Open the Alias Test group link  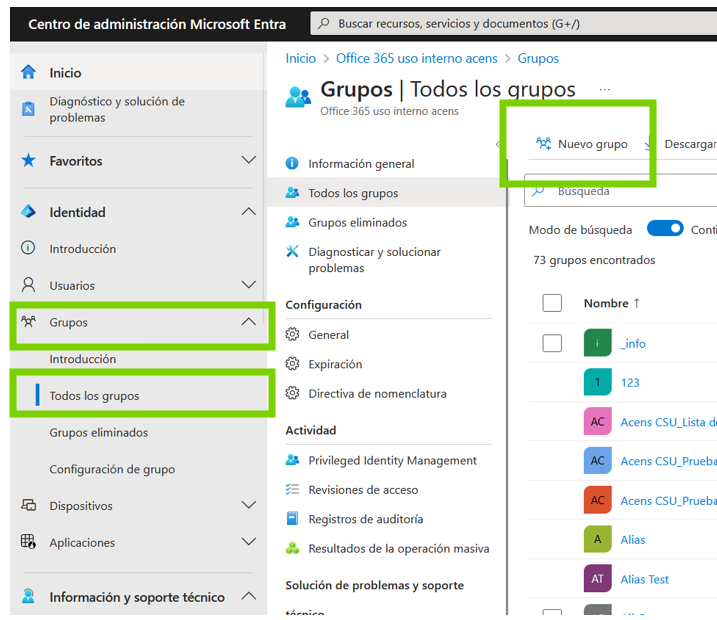[644, 579]
